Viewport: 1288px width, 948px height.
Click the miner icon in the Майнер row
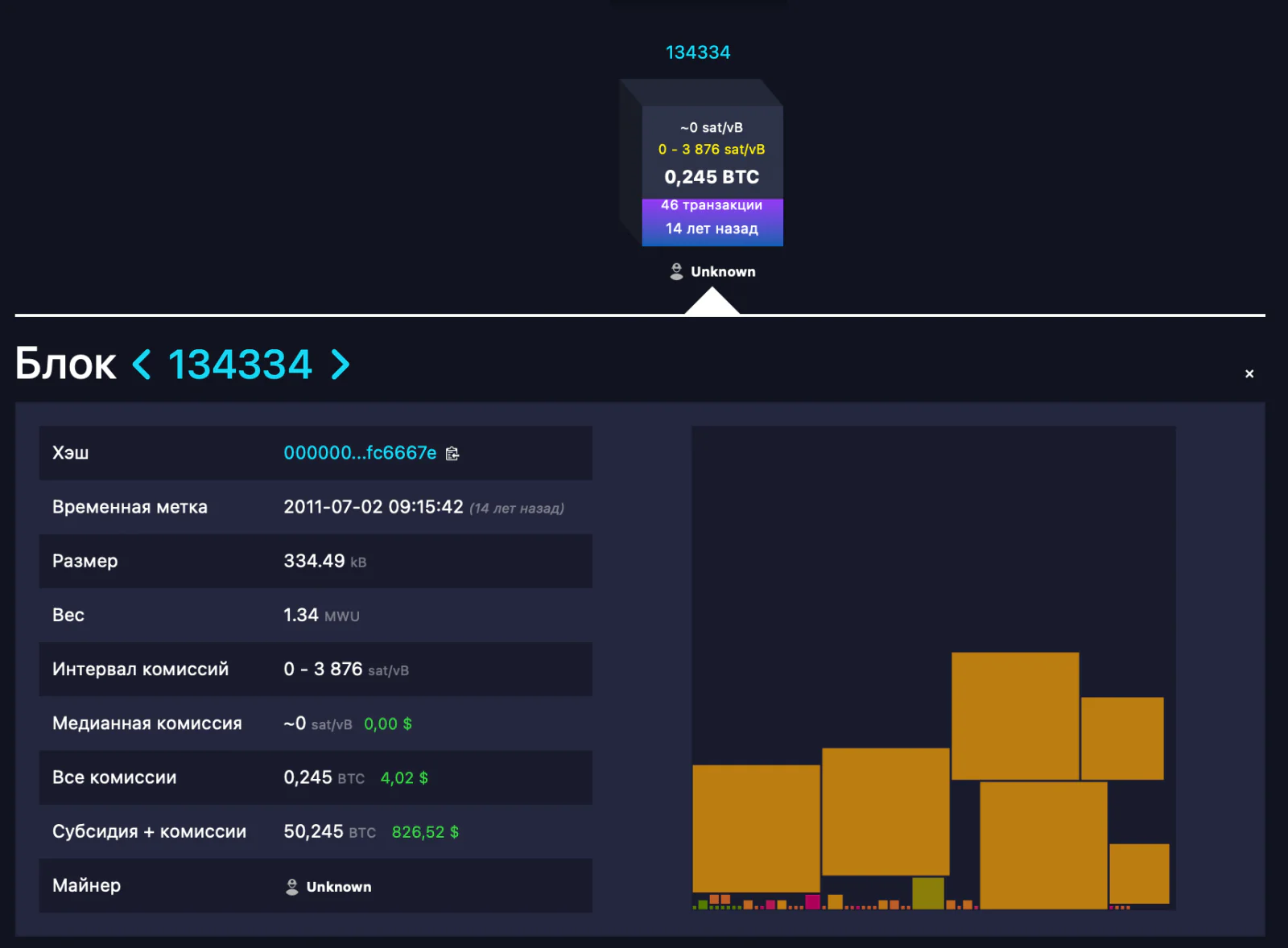tap(292, 887)
